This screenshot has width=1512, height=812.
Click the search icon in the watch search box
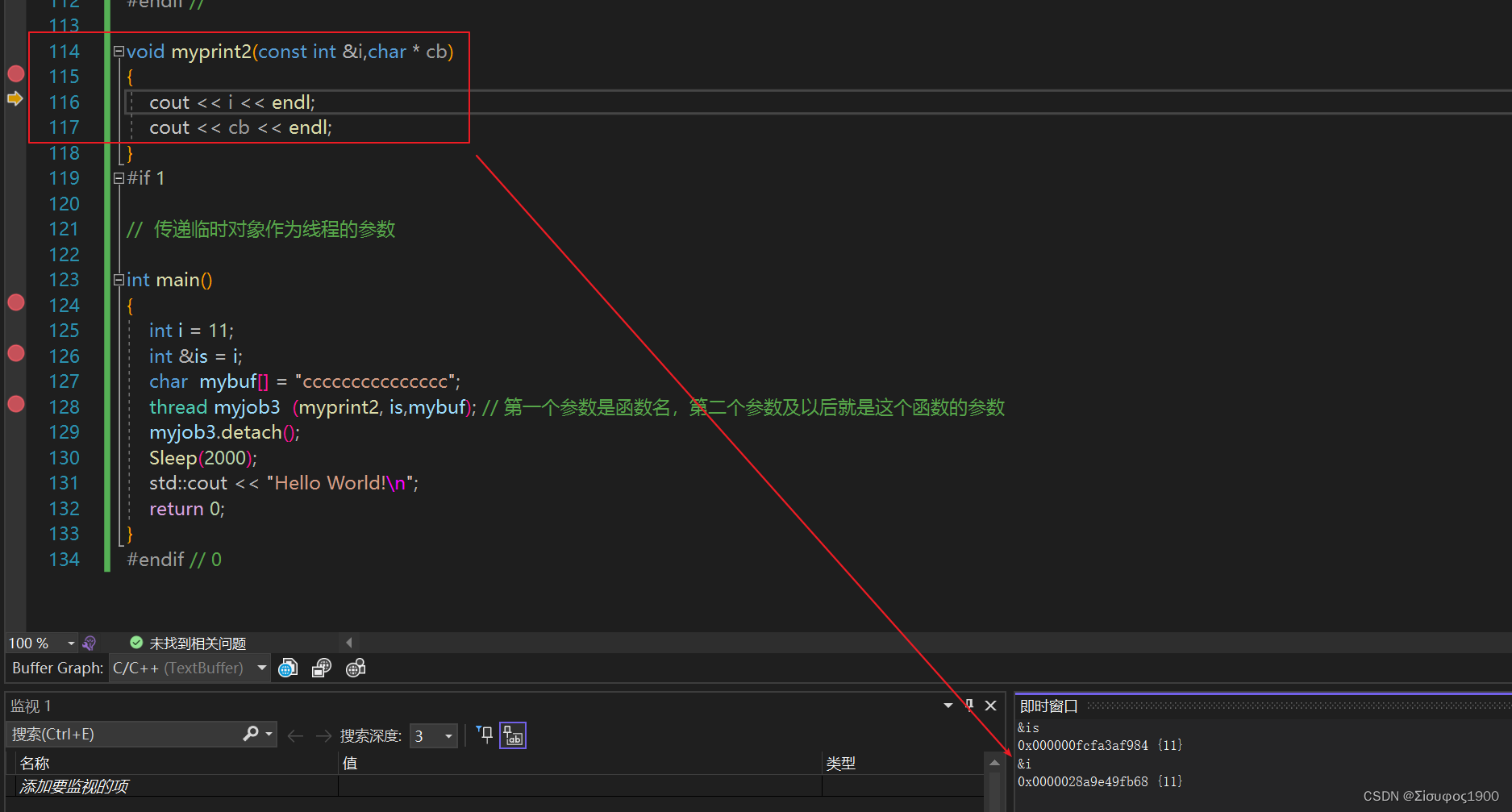[252, 735]
